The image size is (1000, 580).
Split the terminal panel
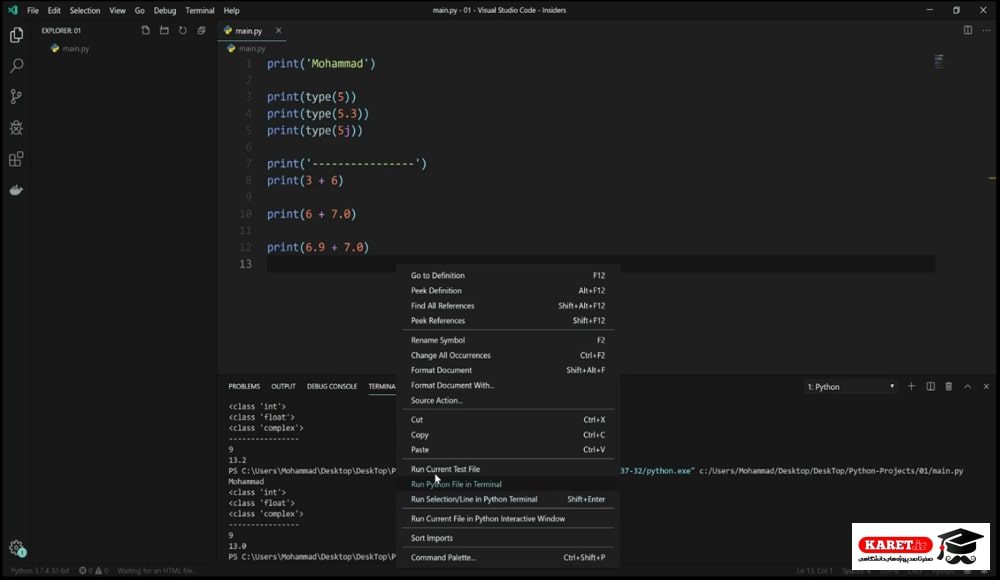pyautogui.click(x=930, y=386)
